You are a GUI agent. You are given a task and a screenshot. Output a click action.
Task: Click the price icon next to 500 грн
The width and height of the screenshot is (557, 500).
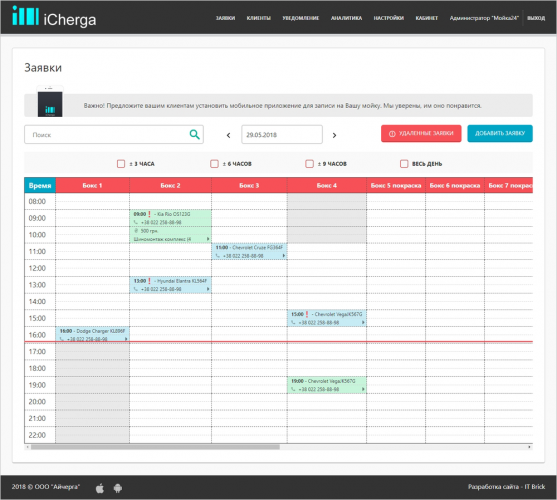[136, 231]
